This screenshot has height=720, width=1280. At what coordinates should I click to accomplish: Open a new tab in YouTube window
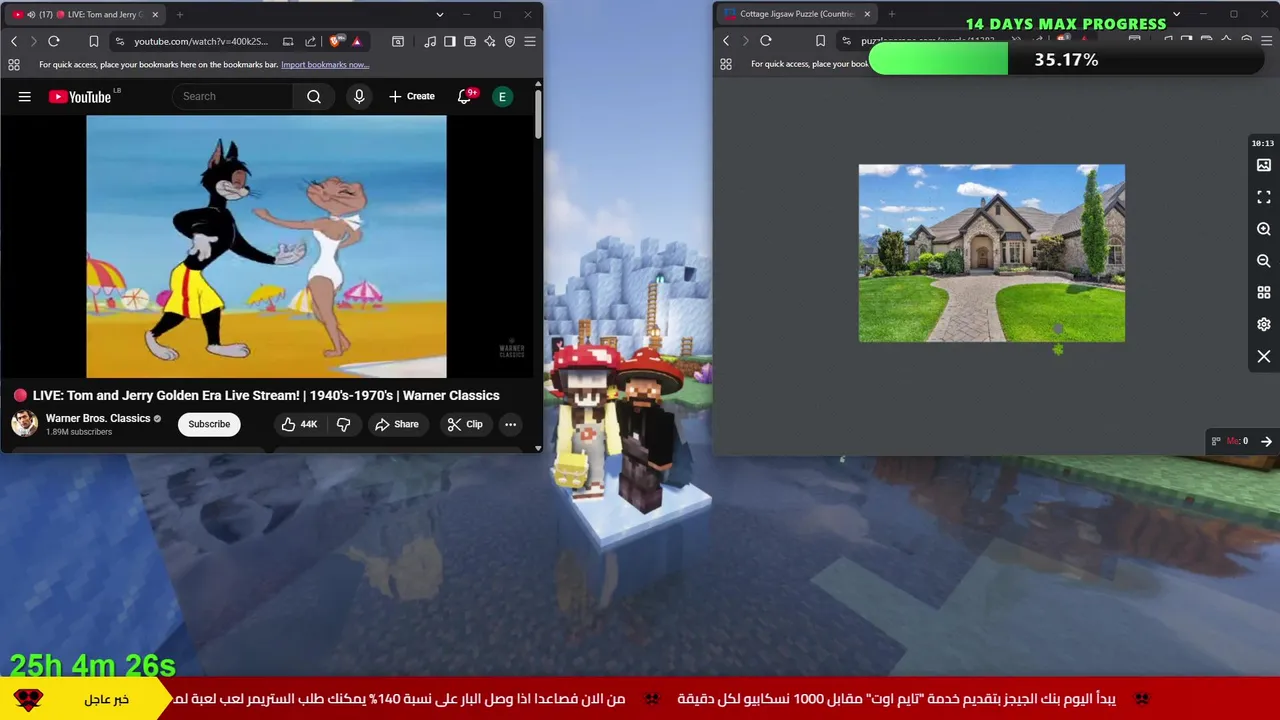click(x=180, y=15)
